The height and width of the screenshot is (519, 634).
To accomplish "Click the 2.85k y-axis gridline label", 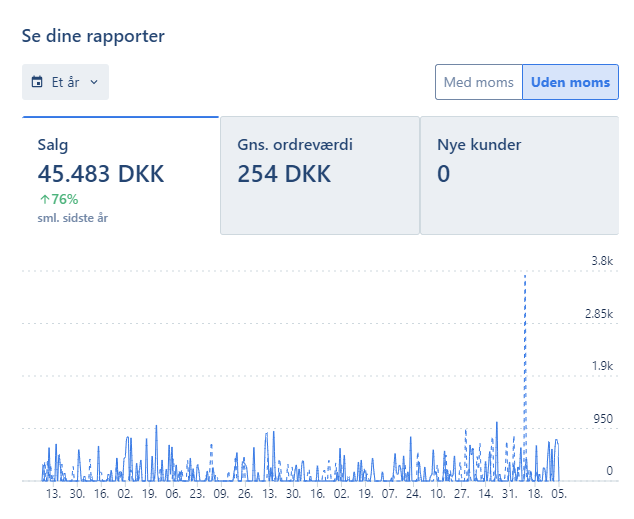I will pos(597,314).
